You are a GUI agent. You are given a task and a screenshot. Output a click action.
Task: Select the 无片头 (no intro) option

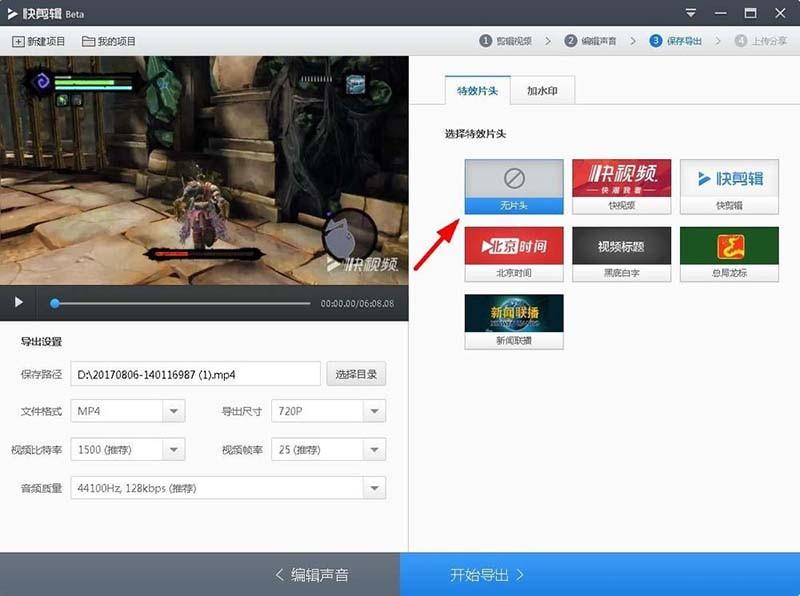[x=514, y=186]
